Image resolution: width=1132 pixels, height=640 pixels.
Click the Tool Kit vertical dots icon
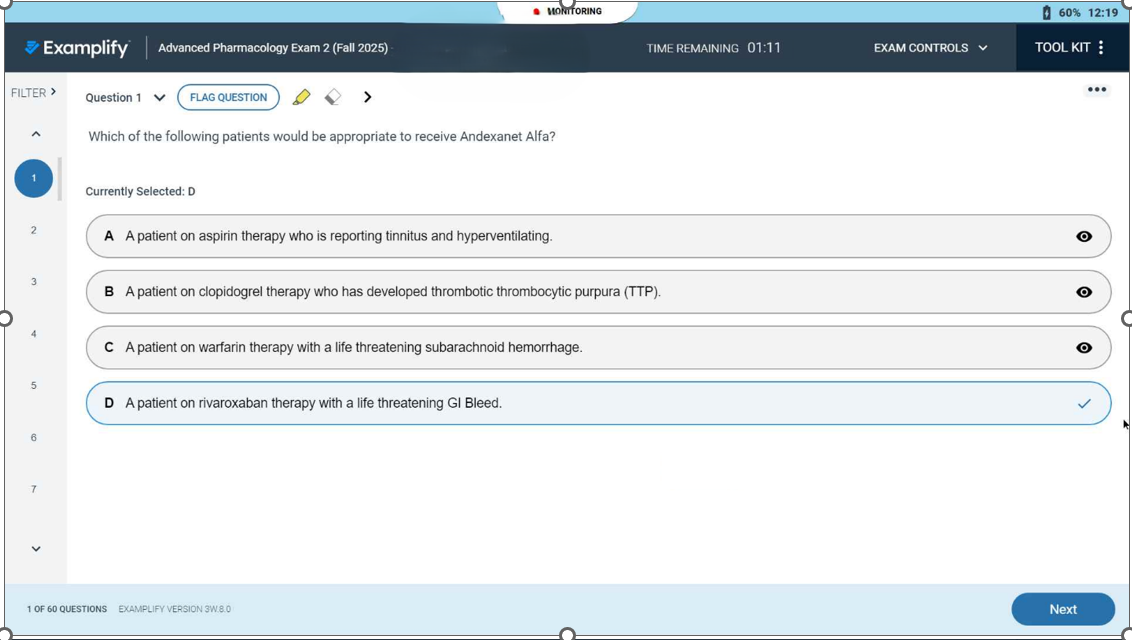[1101, 48]
